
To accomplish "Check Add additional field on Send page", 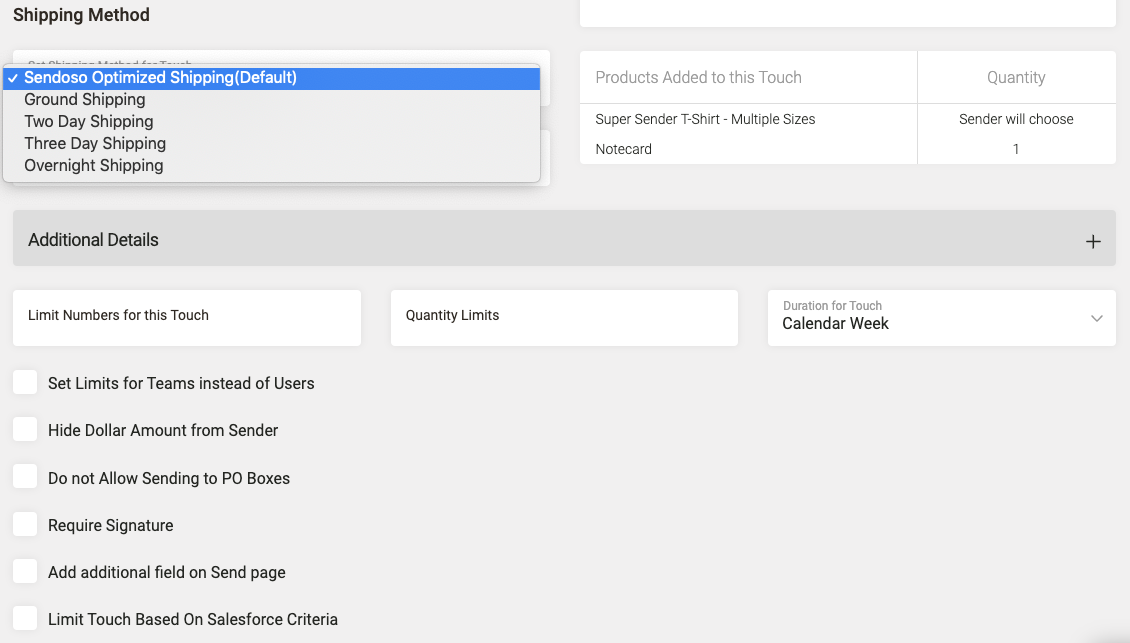I will coord(25,572).
